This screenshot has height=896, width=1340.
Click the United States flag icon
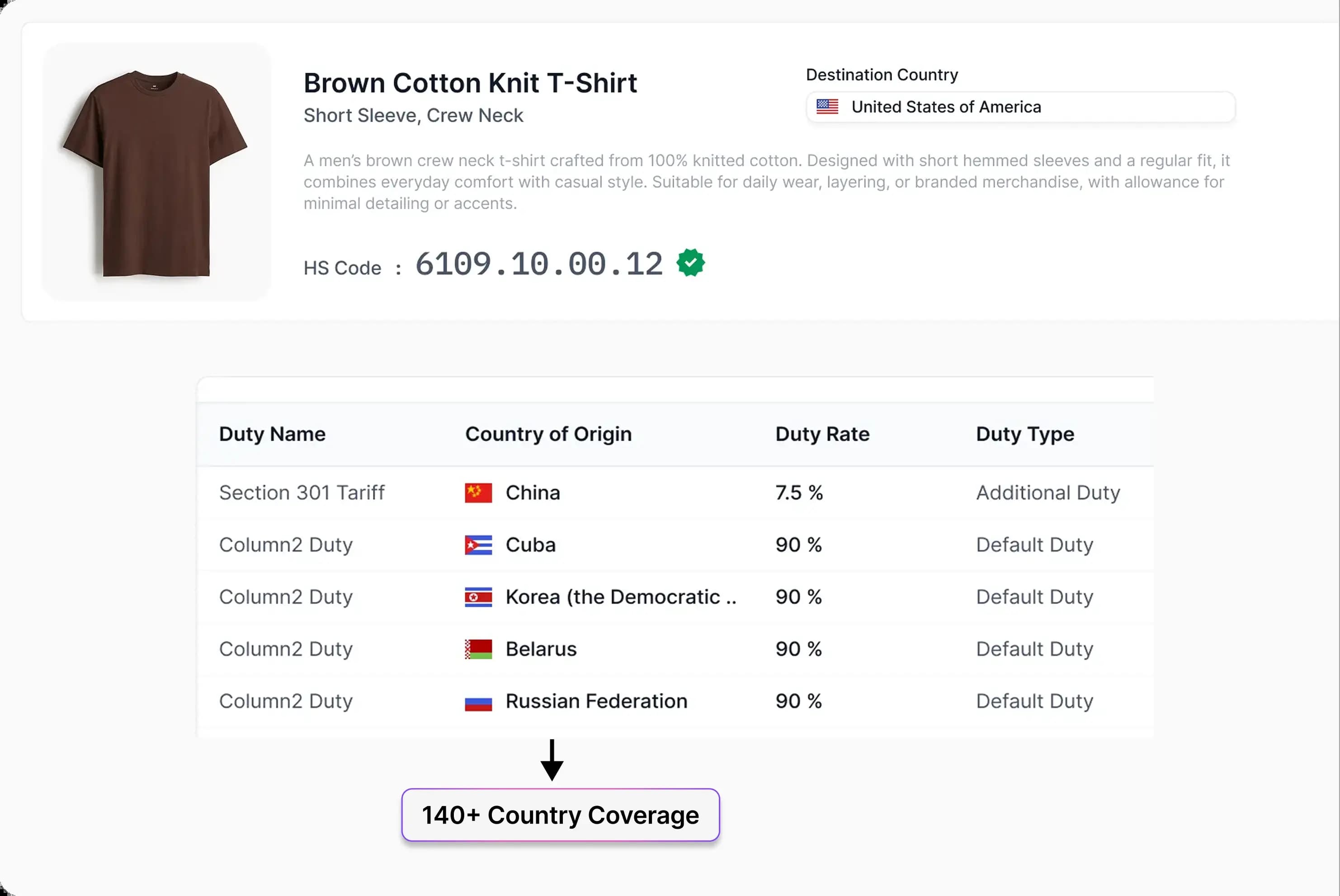click(827, 107)
